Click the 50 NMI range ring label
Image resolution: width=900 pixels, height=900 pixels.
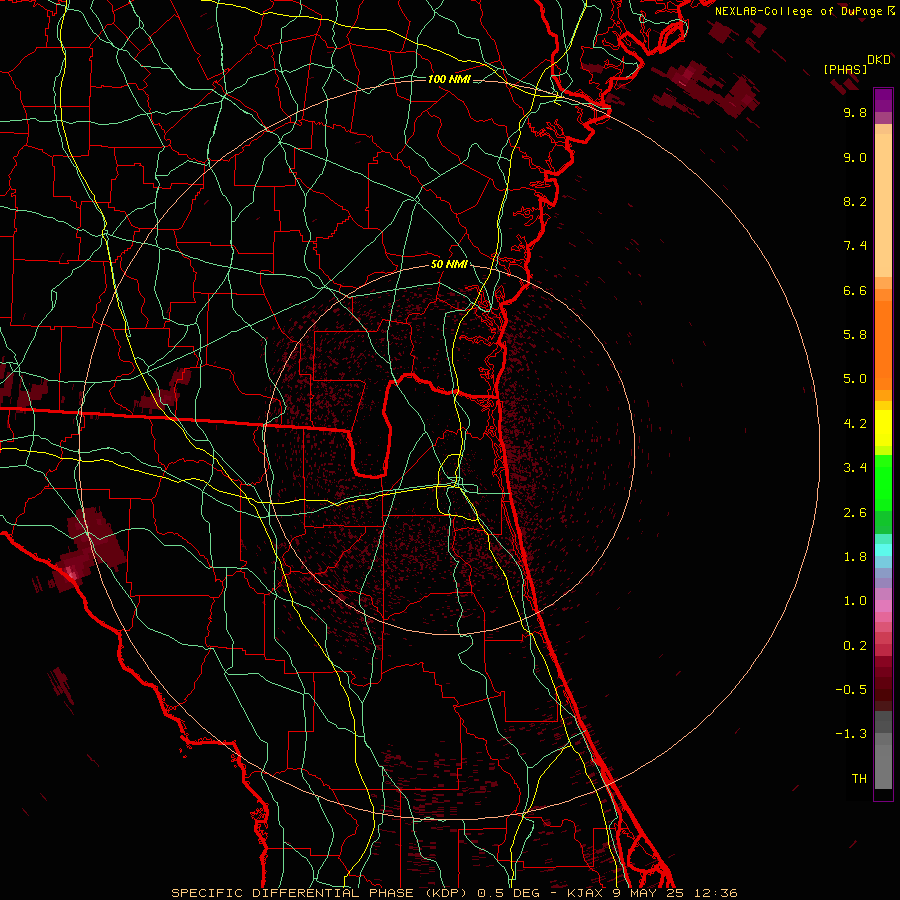click(x=449, y=264)
